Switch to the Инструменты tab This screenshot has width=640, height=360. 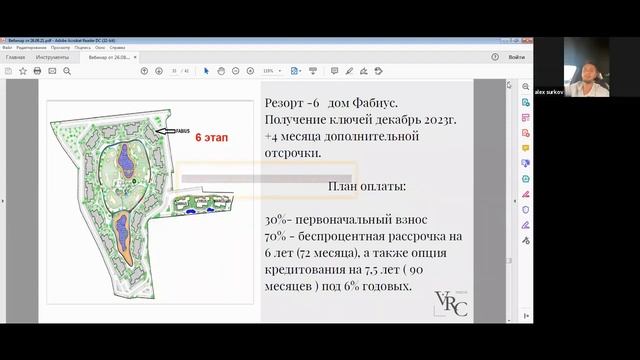(x=52, y=58)
